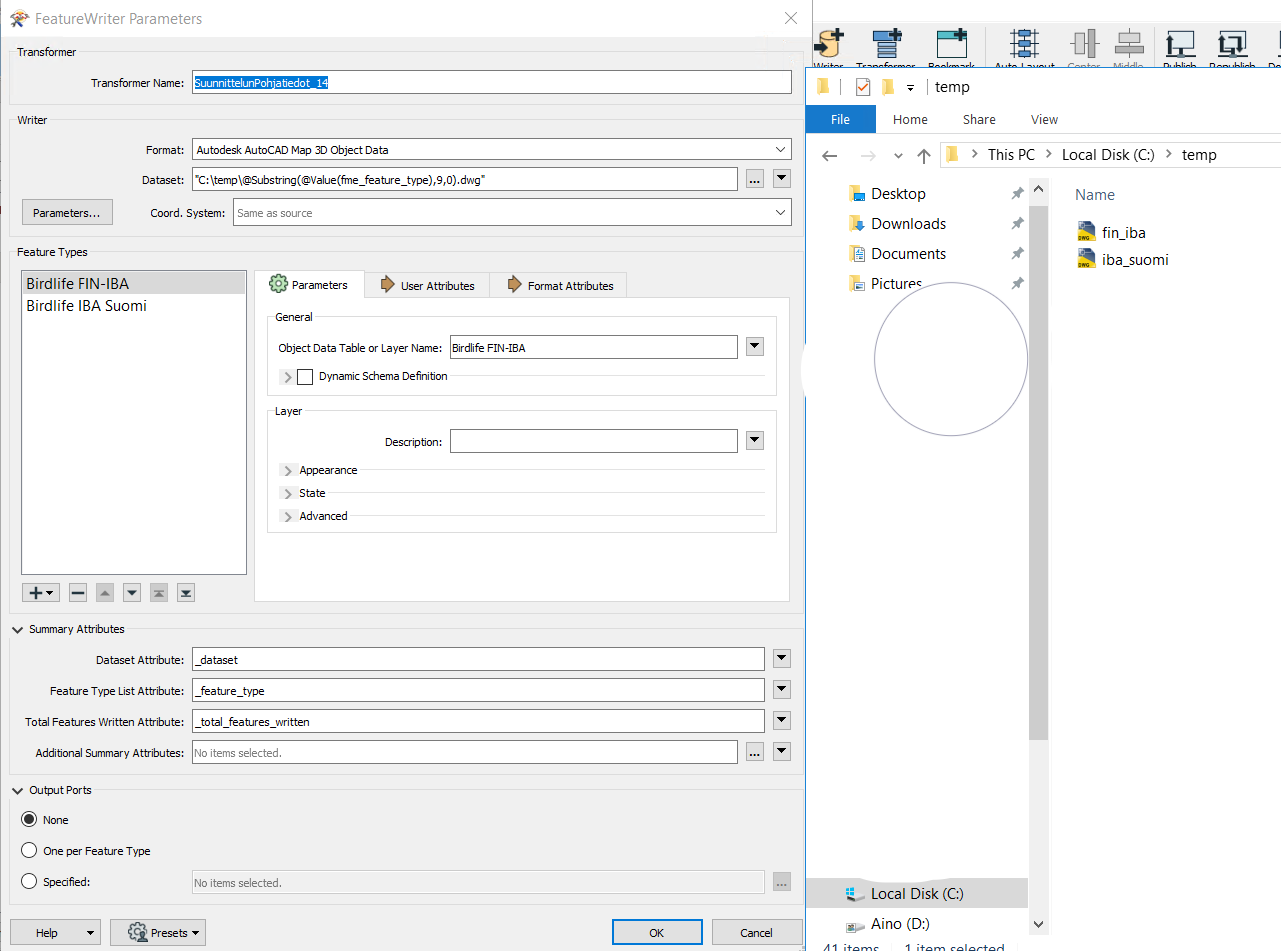Switch to the User Attributes tab
The image size is (1281, 951).
427,285
